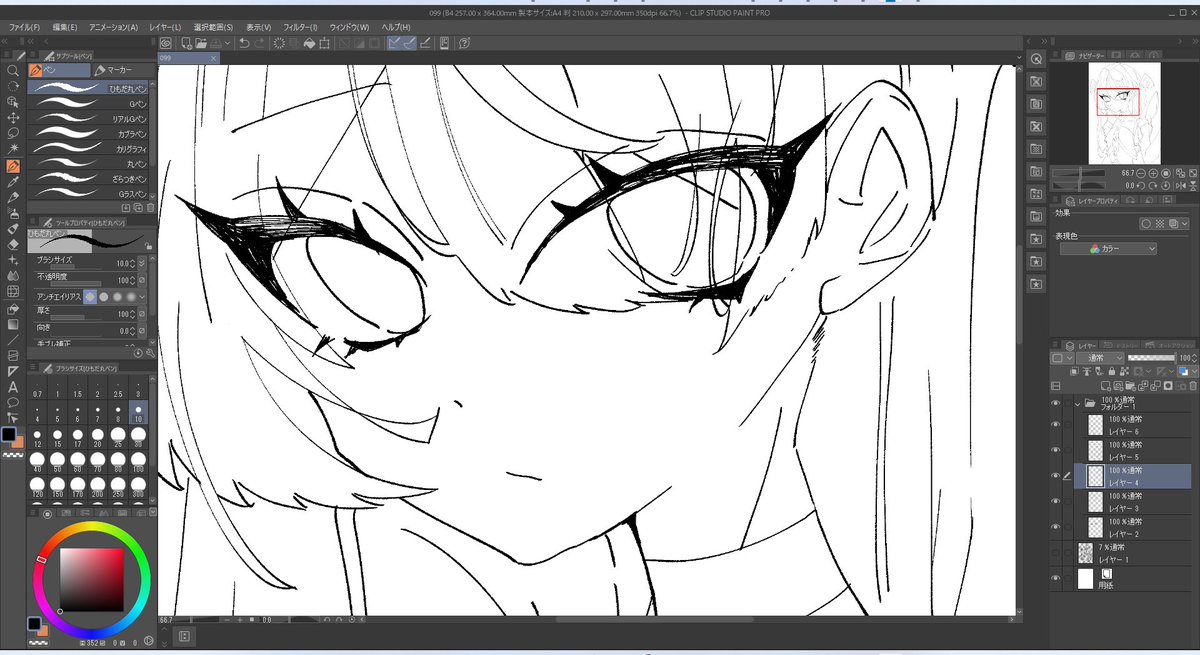Click the help question mark icon
The width and height of the screenshot is (1200, 655).
click(x=465, y=43)
